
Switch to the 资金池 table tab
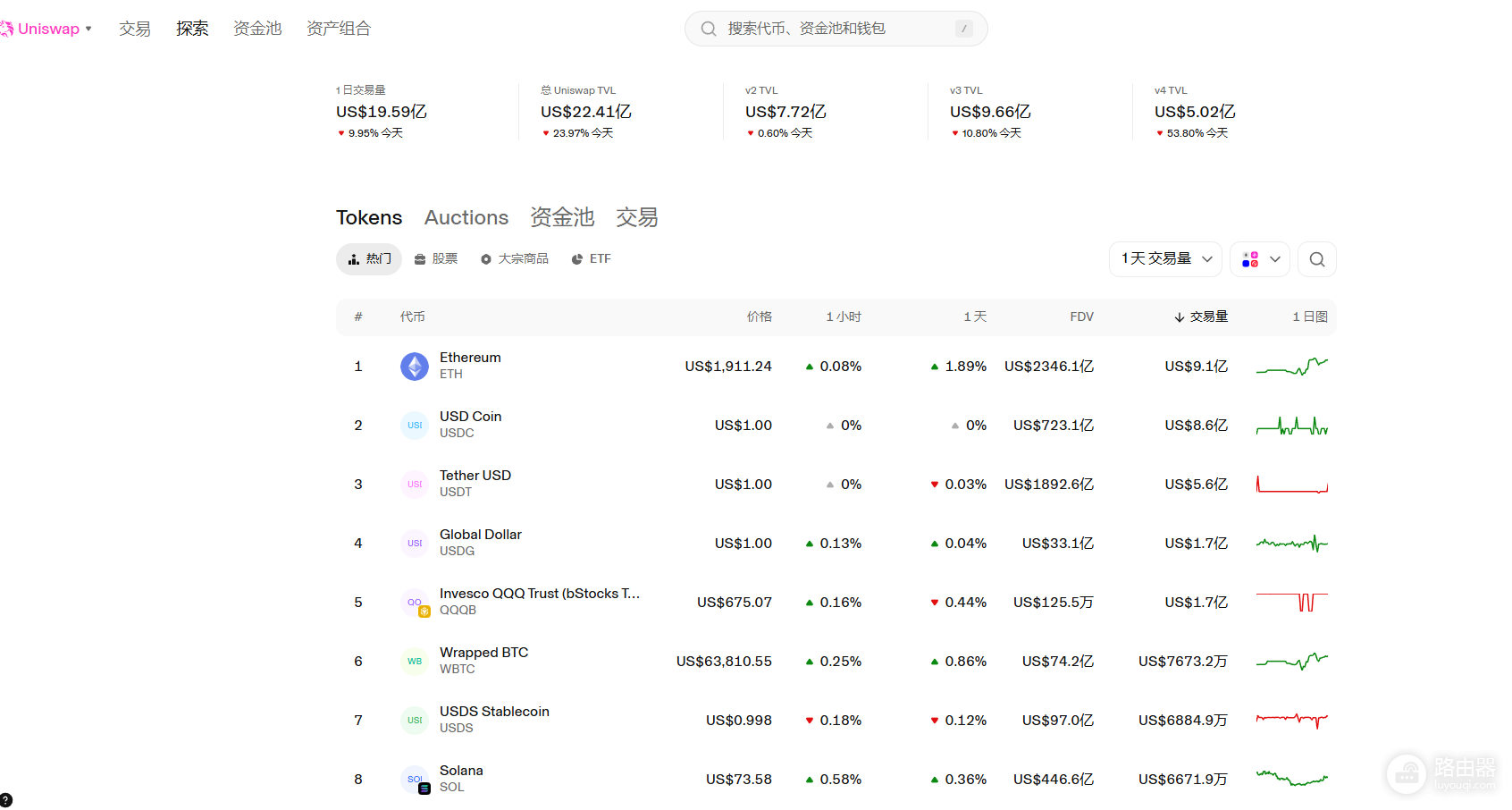click(x=562, y=217)
